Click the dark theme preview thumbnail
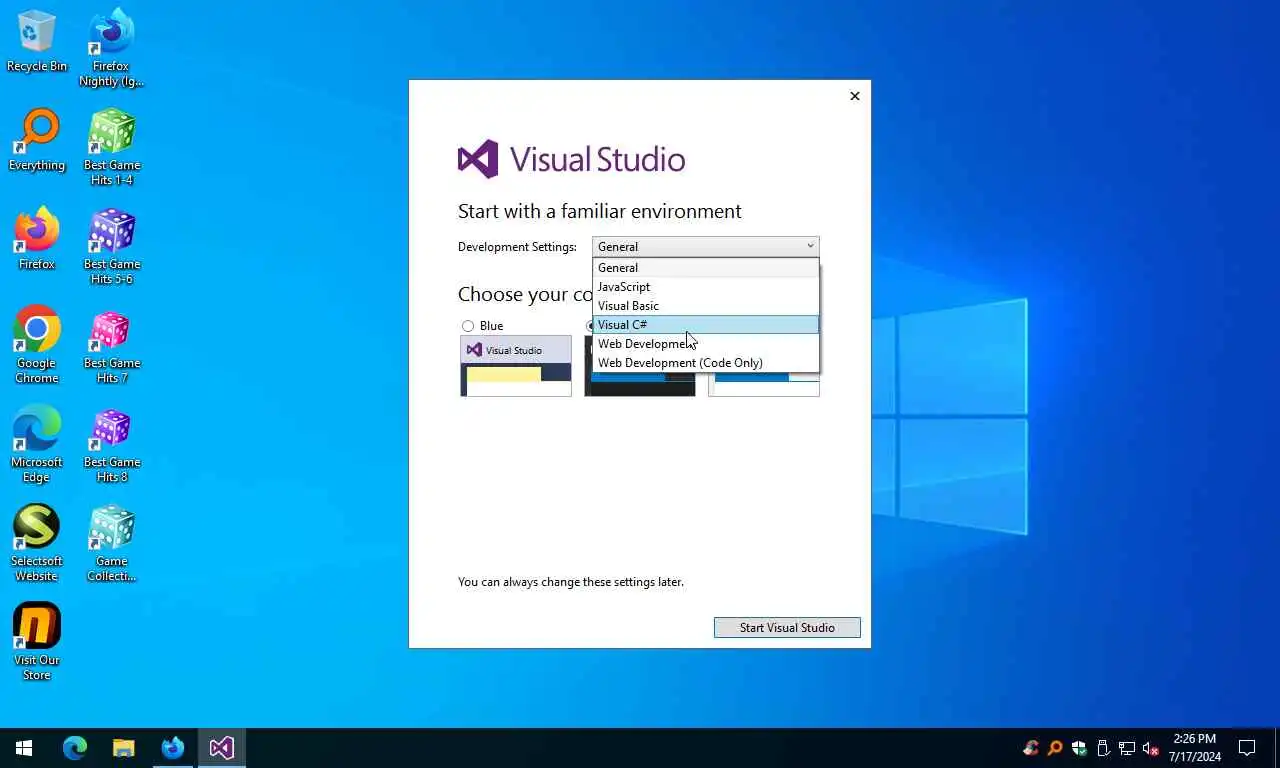Image resolution: width=1280 pixels, height=768 pixels. tap(639, 385)
